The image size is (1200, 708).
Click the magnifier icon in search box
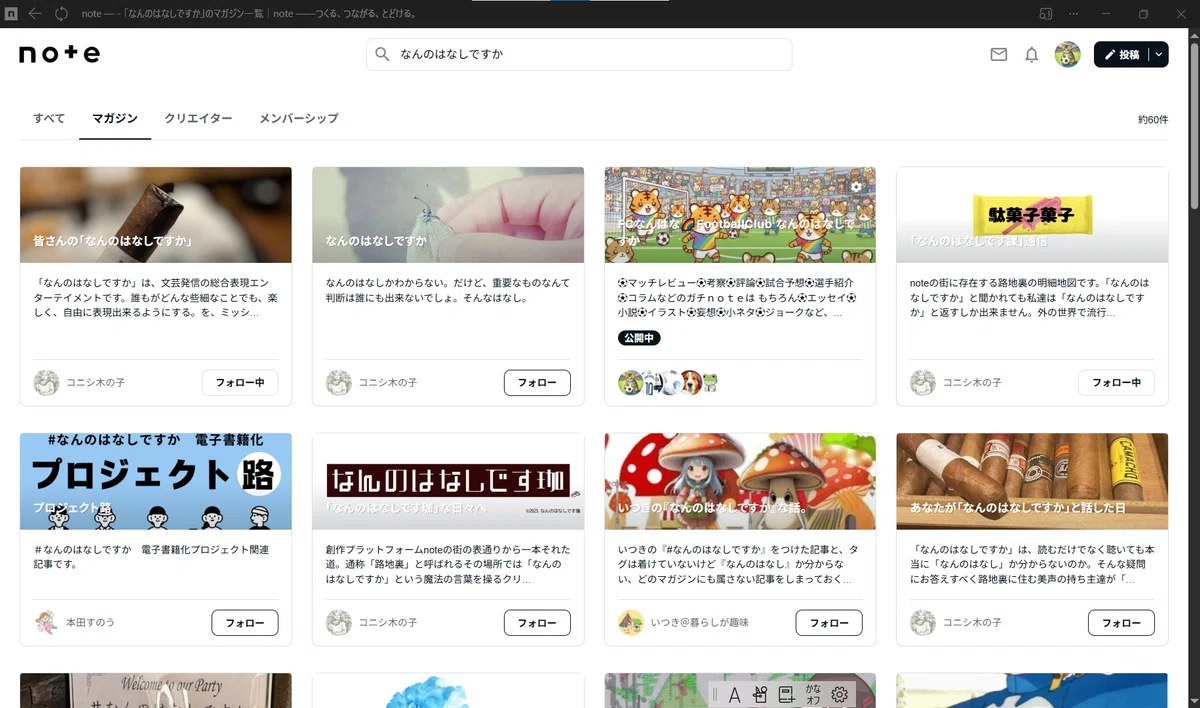tap(382, 54)
